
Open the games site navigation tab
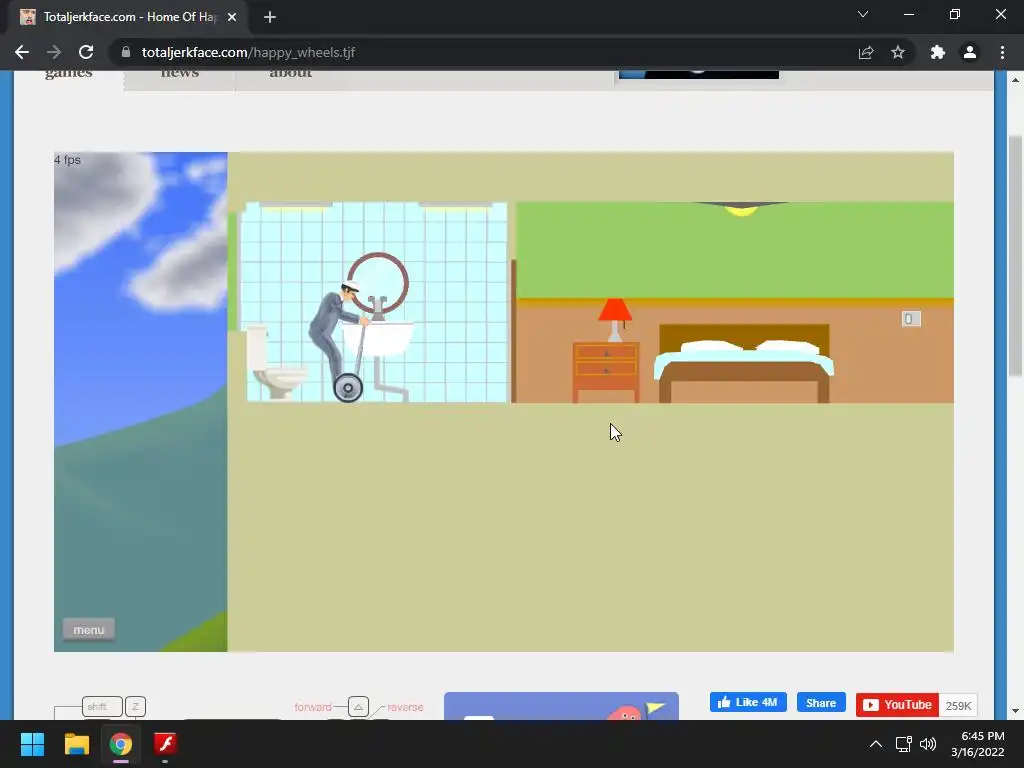[69, 73]
